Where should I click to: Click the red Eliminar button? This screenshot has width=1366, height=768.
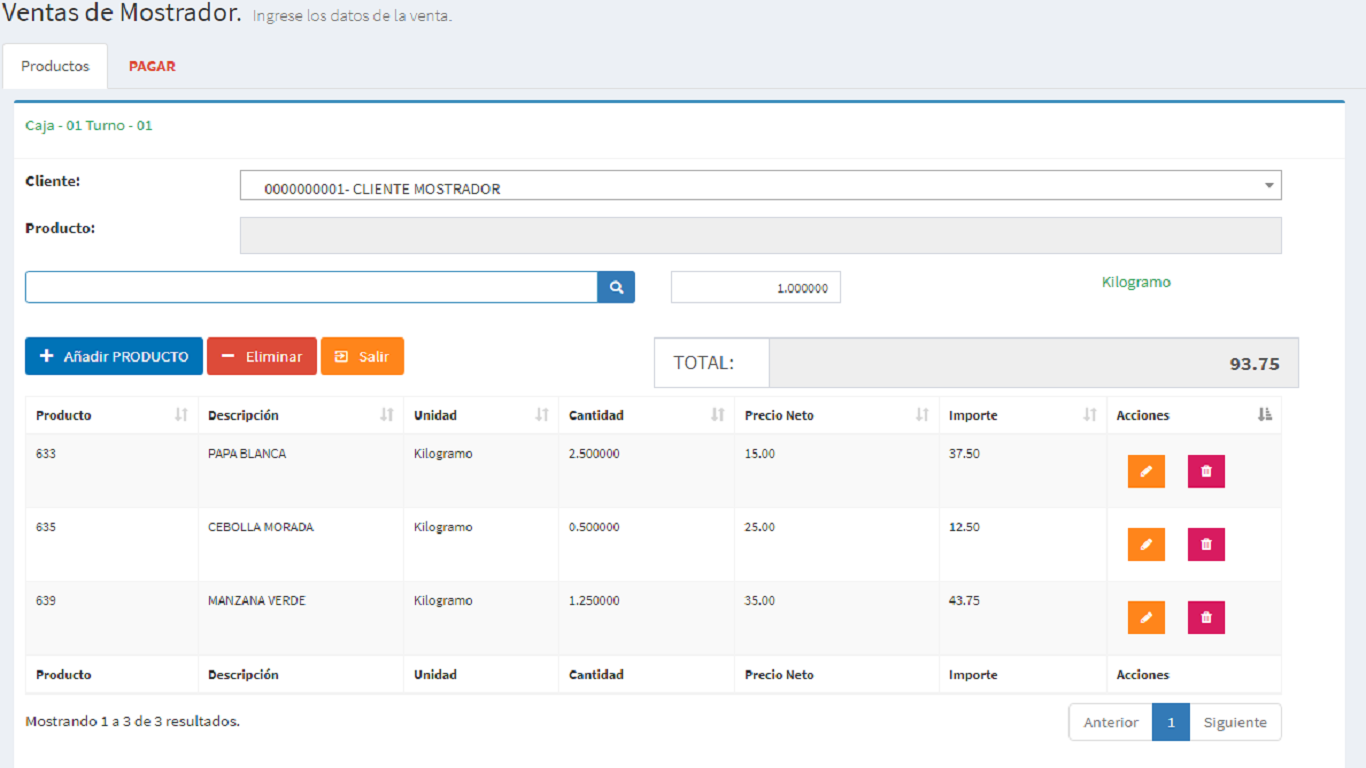262,356
